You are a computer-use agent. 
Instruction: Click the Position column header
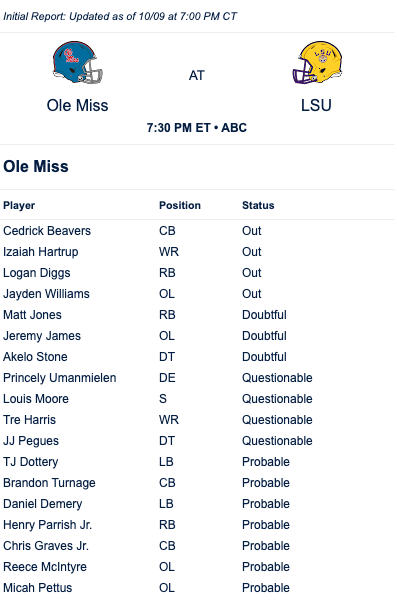pos(180,205)
